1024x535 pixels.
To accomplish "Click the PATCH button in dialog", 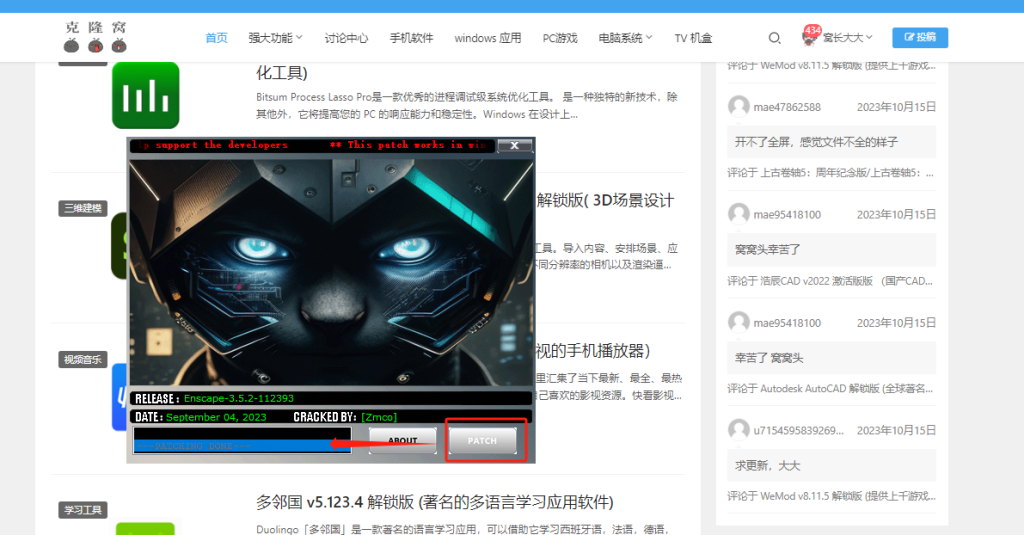I will 483,441.
